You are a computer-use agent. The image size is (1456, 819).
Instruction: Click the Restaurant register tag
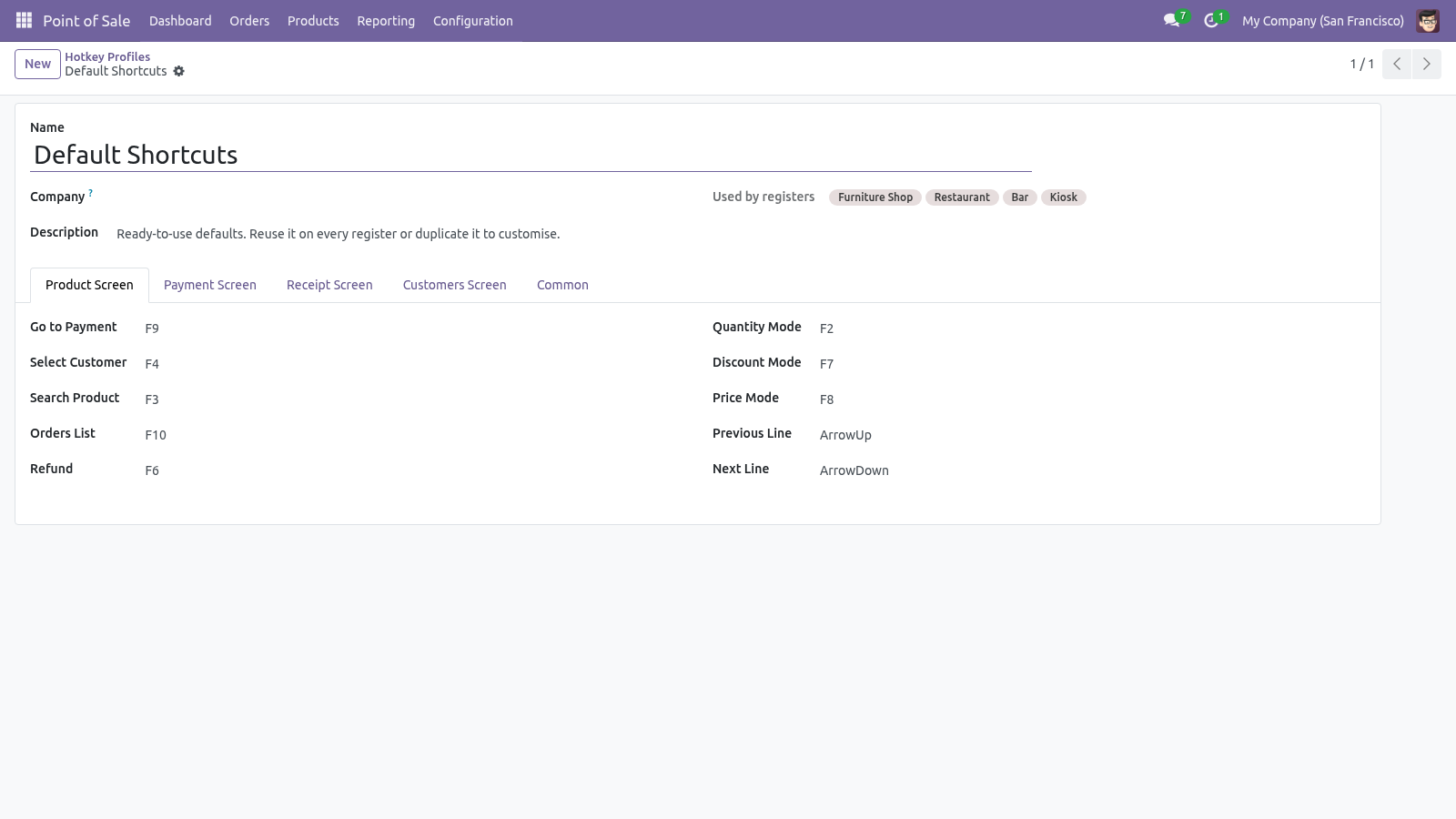[x=962, y=197]
